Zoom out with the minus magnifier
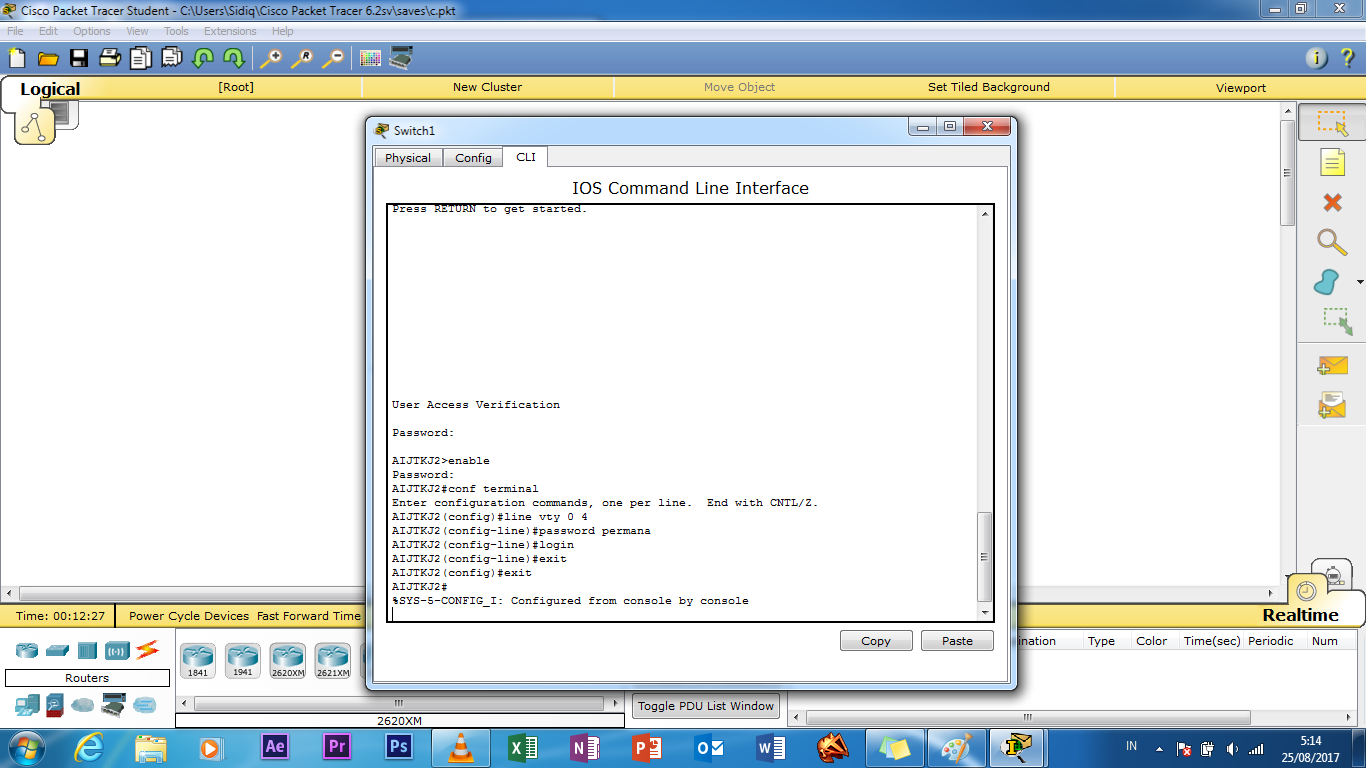This screenshot has height=768, width=1366. (x=332, y=58)
